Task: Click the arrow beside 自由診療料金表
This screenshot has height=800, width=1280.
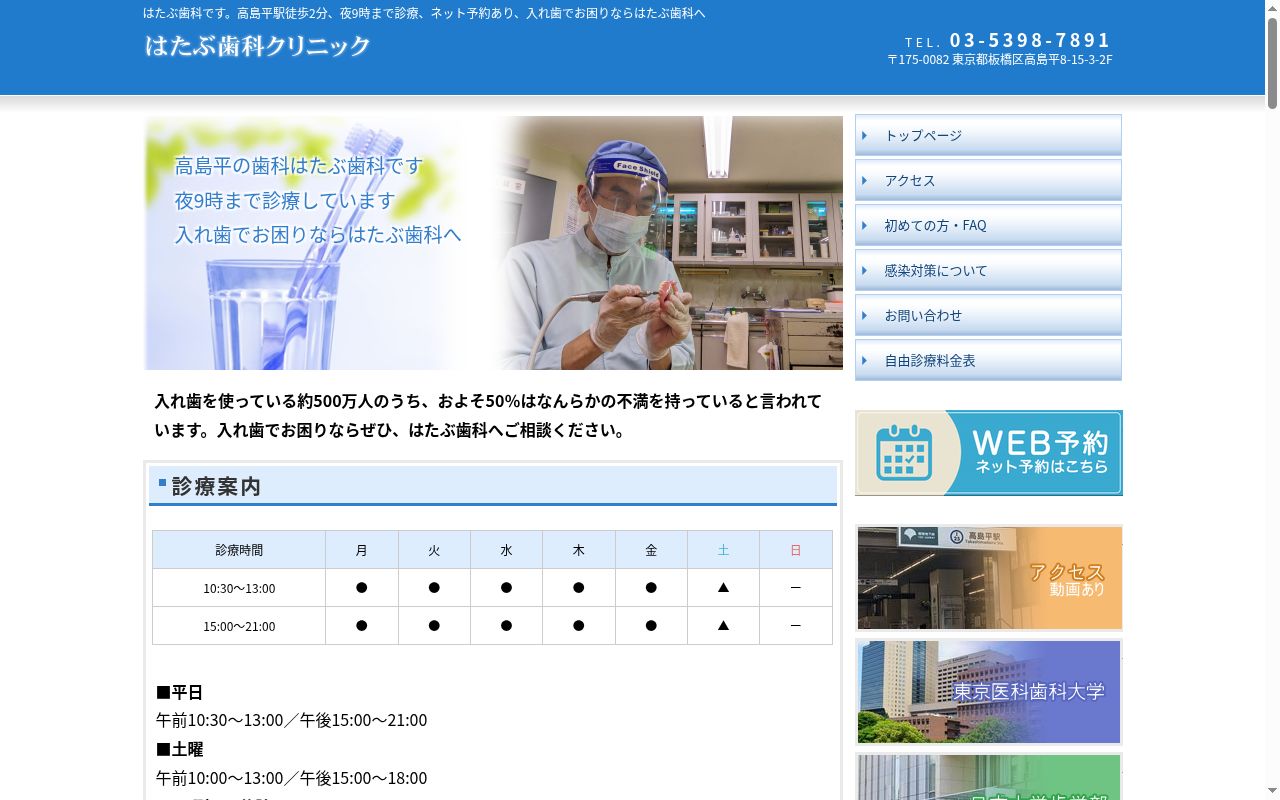Action: click(865, 360)
